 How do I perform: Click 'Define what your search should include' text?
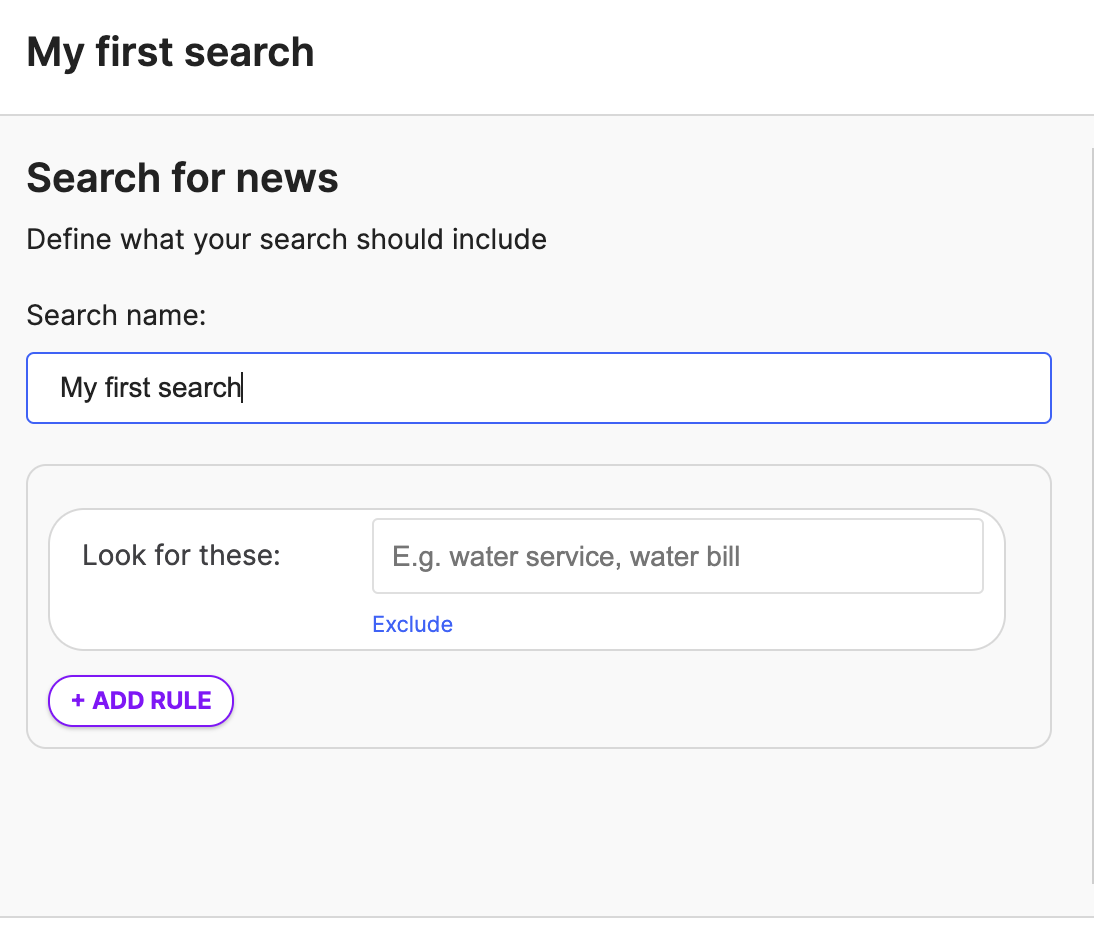pyautogui.click(x=287, y=239)
